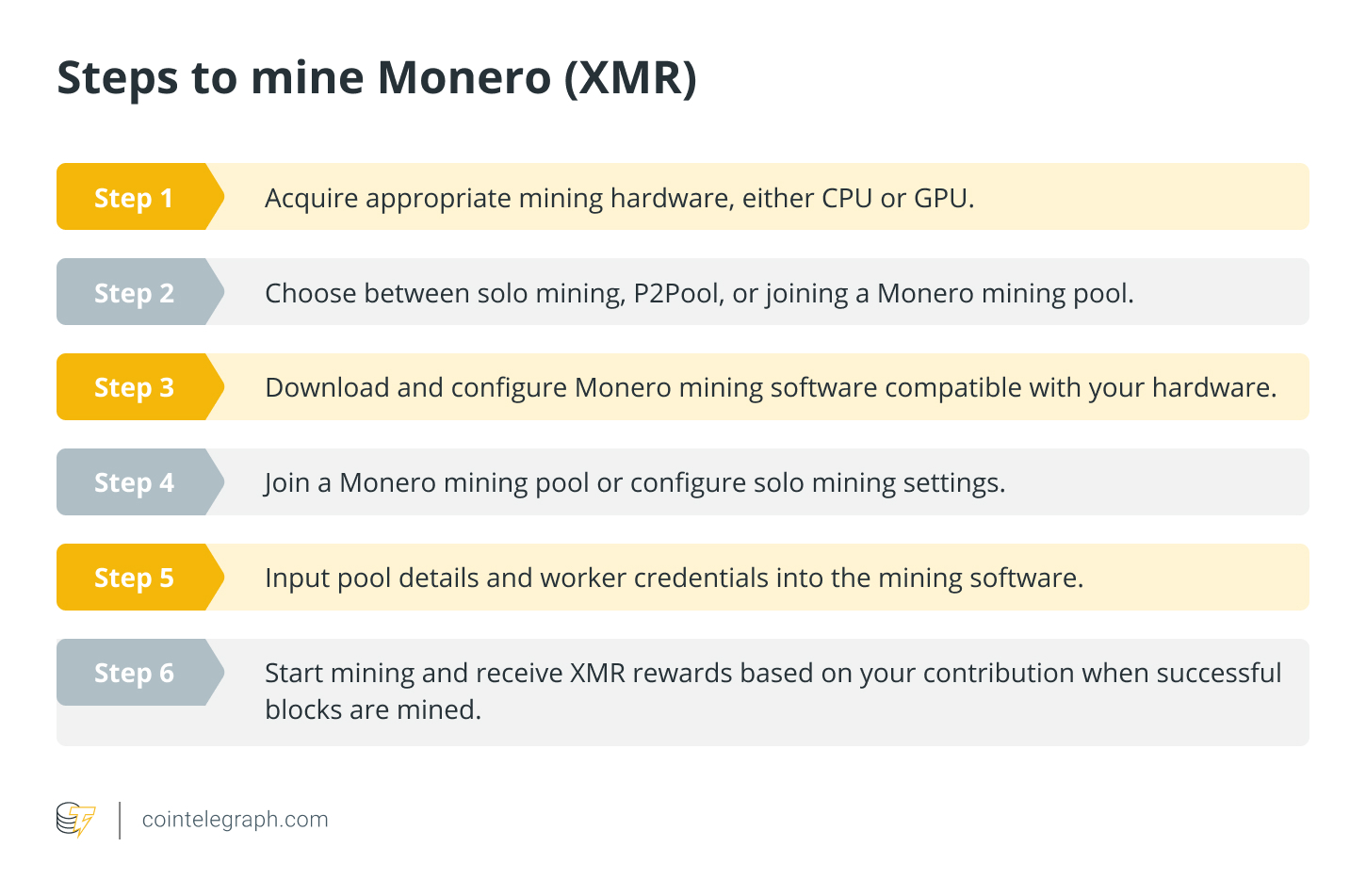Click the word "GPU" in Step 1
The width and height of the screenshot is (1366, 896).
point(941,198)
